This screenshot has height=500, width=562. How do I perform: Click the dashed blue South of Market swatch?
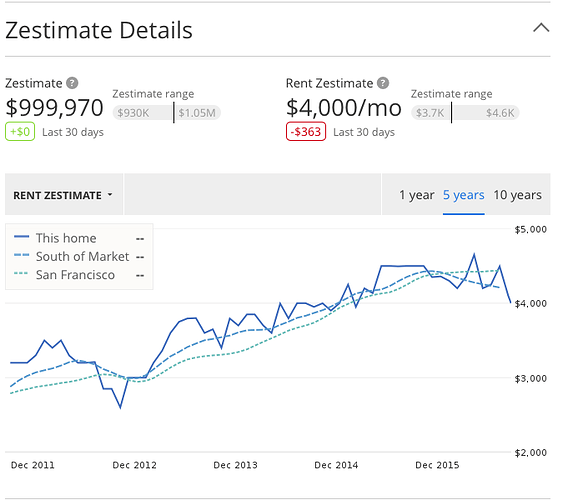pyautogui.click(x=21, y=255)
